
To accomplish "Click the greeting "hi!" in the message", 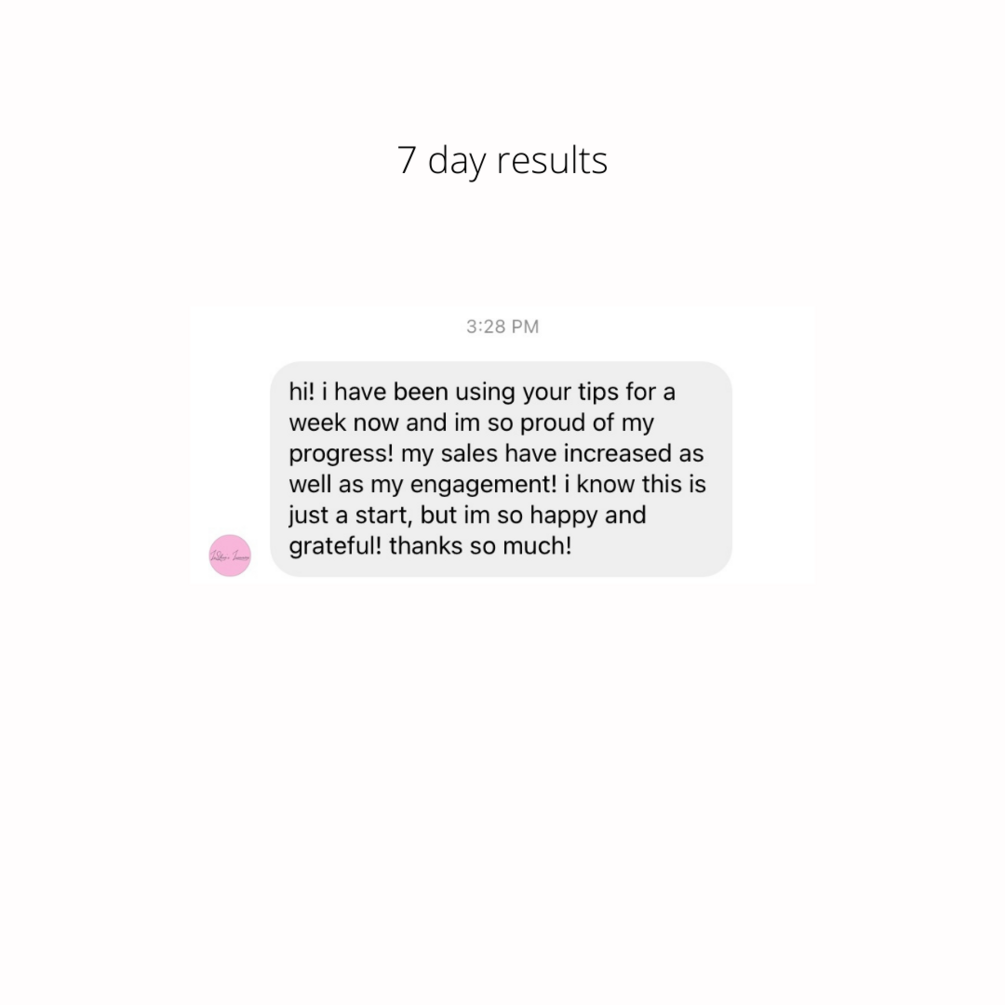I will pyautogui.click(x=302, y=392).
